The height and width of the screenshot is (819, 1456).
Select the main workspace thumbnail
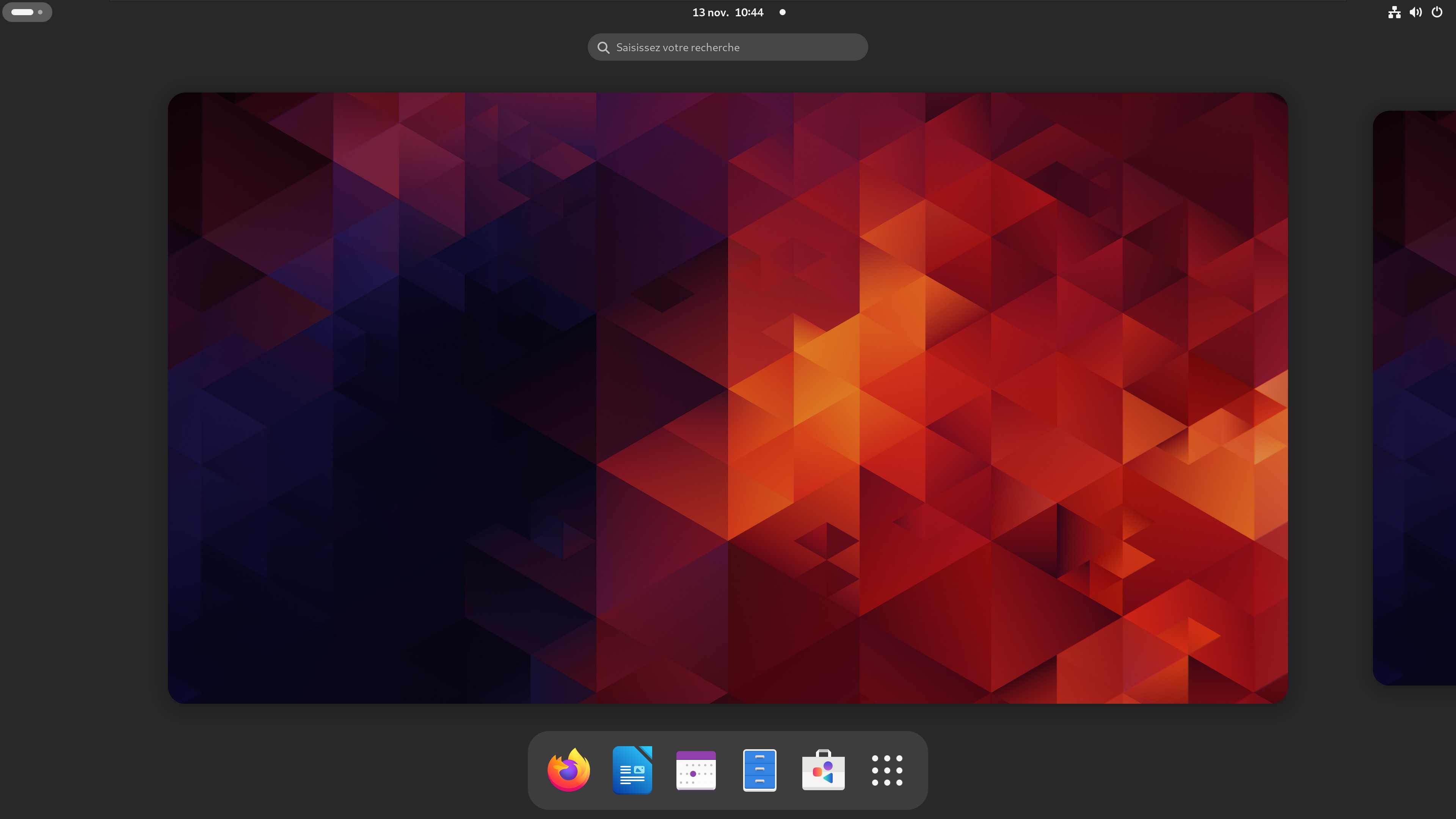coord(728,398)
